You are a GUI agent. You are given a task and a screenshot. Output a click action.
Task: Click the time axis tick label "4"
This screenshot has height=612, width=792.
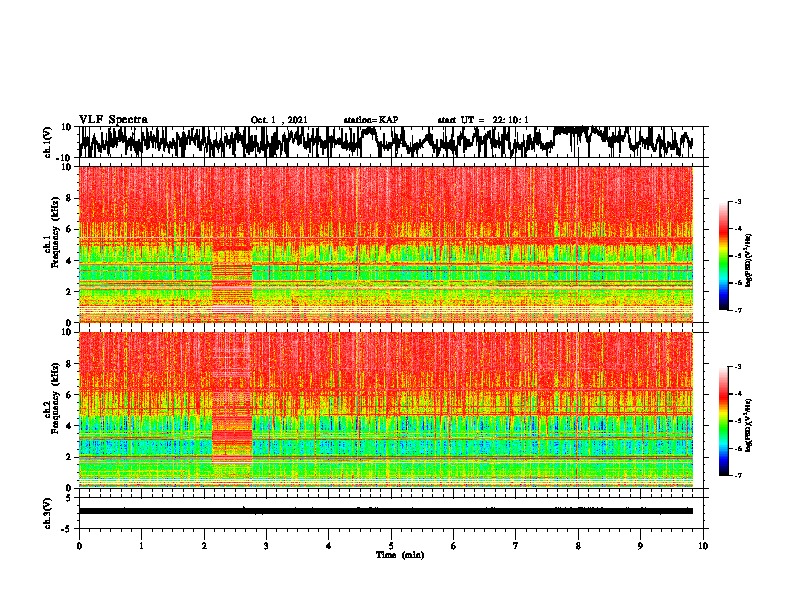point(329,546)
